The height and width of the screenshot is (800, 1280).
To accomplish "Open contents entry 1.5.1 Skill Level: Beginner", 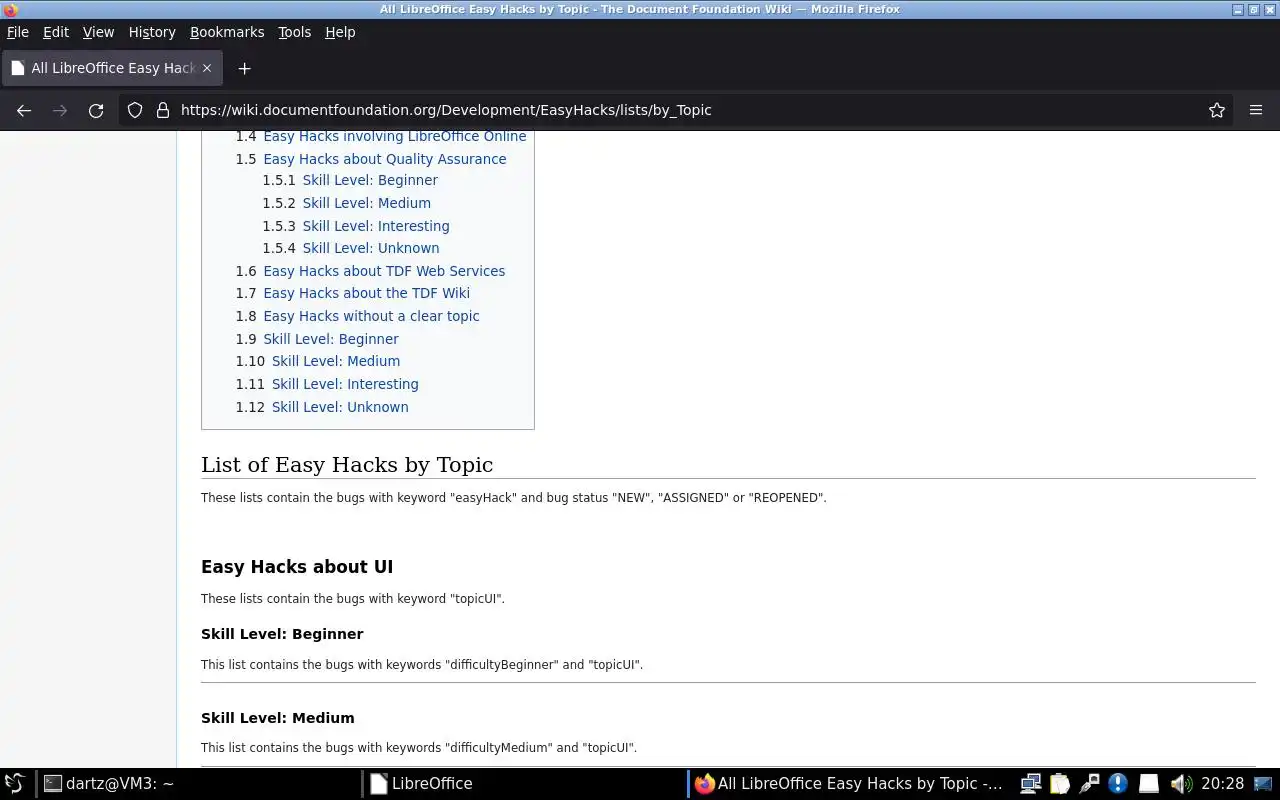I will (x=370, y=180).
